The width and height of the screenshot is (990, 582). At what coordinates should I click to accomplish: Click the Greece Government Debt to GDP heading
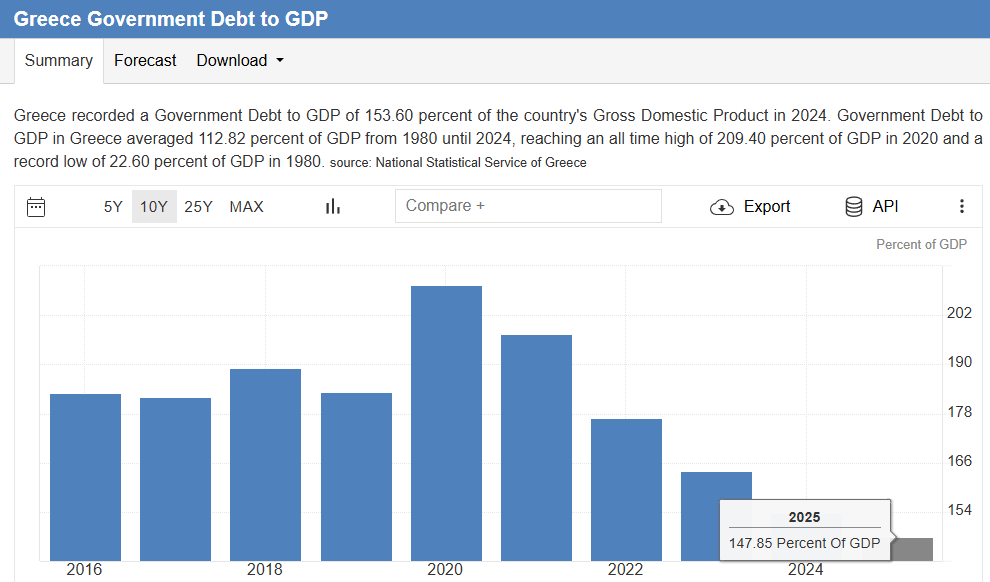click(x=171, y=19)
